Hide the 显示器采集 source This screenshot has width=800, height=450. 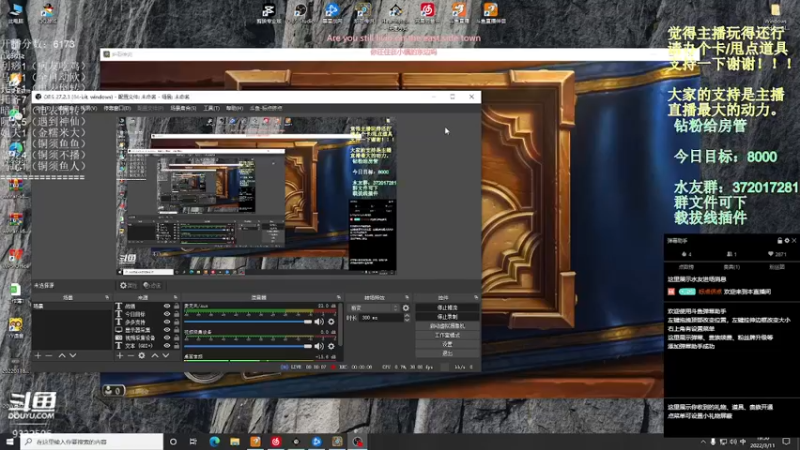[x=167, y=330]
